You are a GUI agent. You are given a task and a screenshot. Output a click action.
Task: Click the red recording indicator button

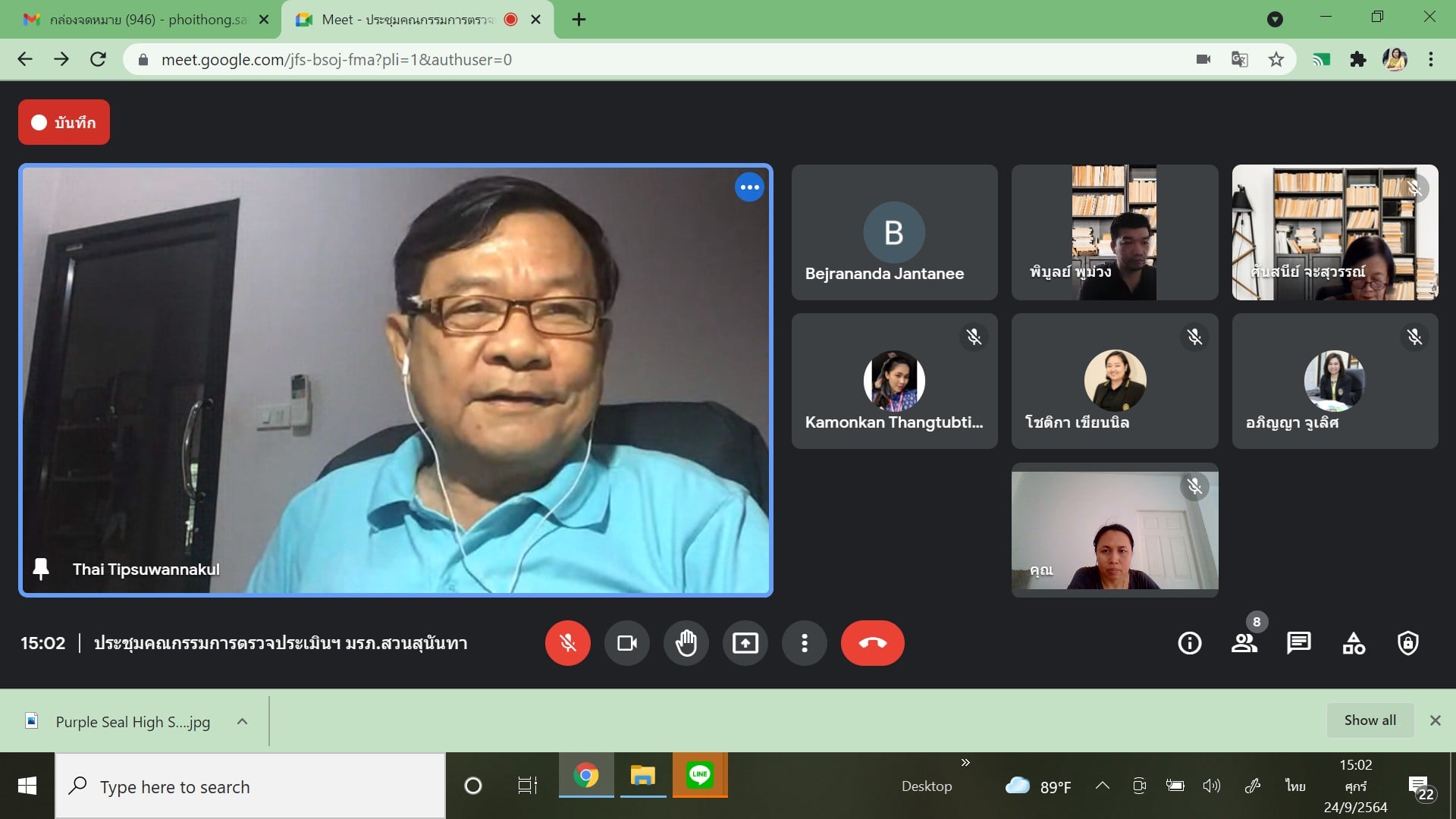point(64,122)
